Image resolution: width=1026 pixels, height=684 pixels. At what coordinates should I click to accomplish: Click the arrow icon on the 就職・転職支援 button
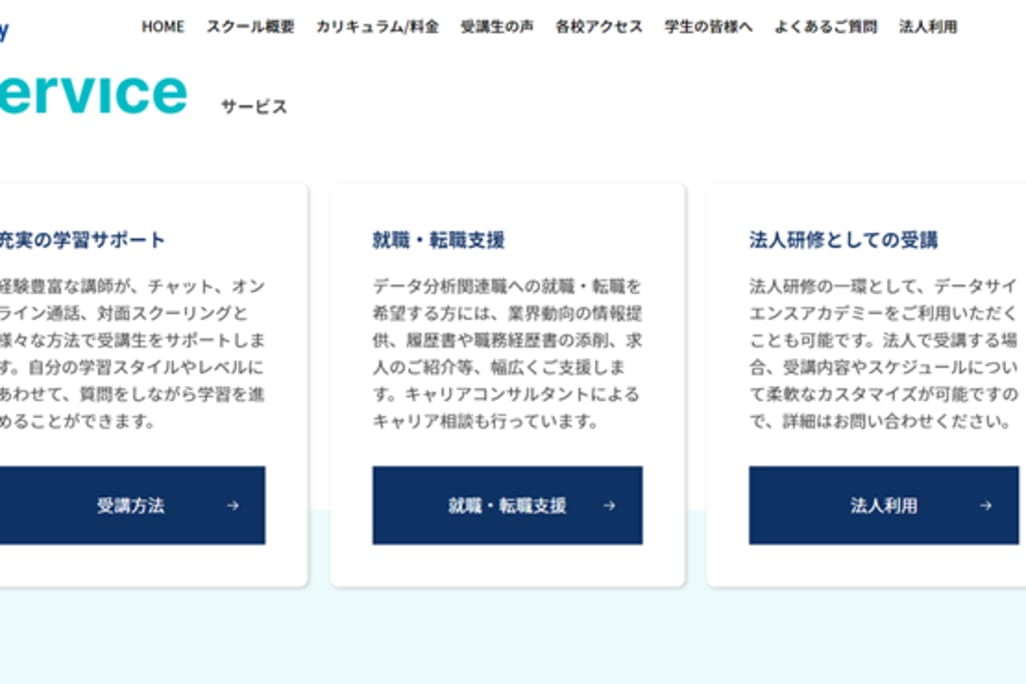tap(609, 506)
